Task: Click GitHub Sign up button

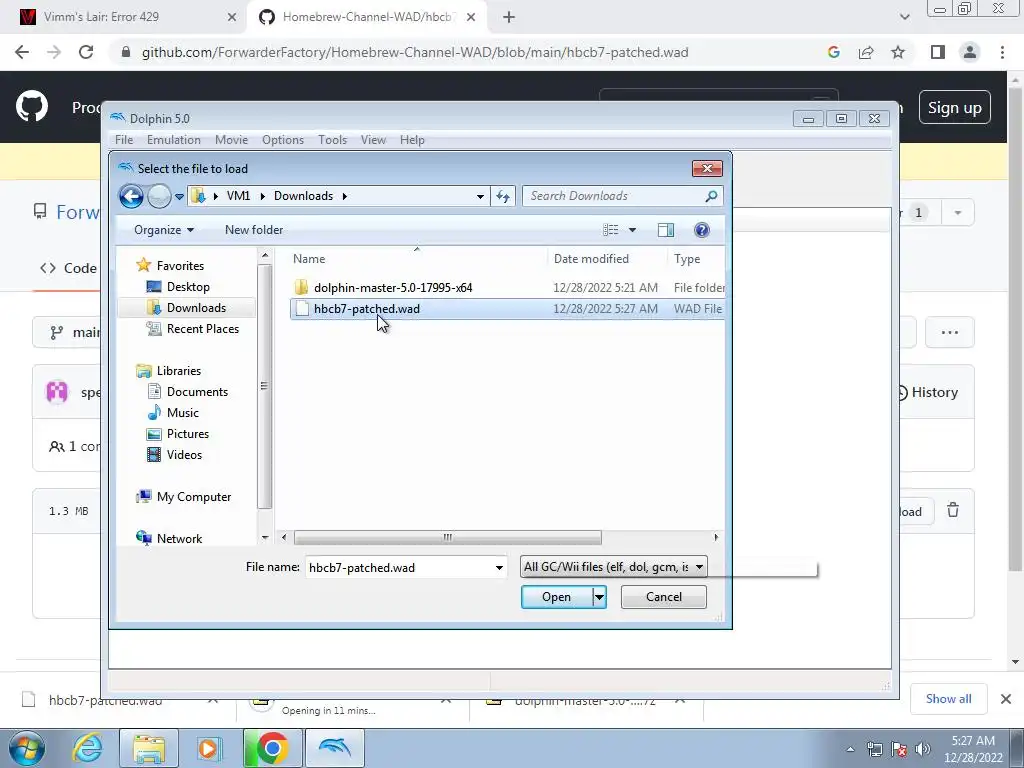Action: 954,108
